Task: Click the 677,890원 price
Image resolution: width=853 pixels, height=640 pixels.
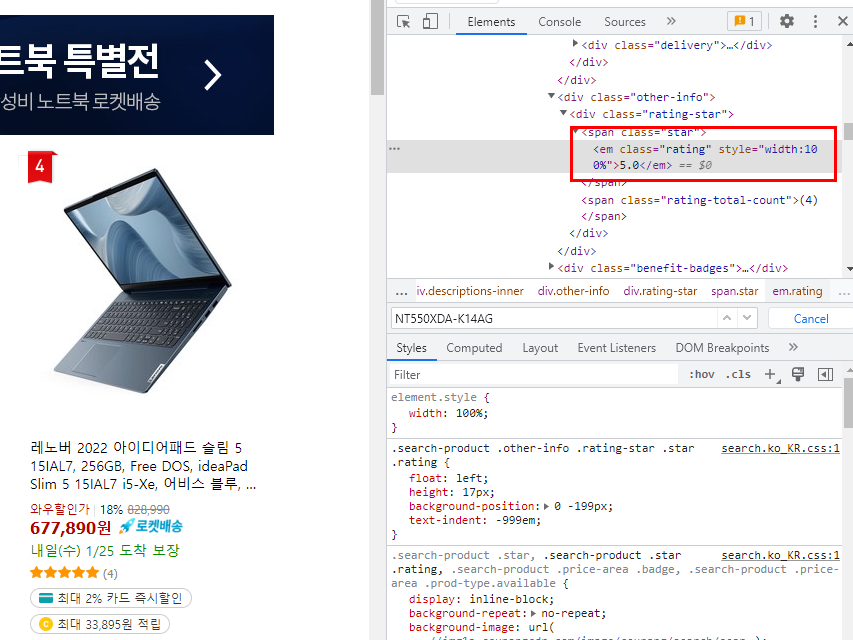Action: [70, 527]
